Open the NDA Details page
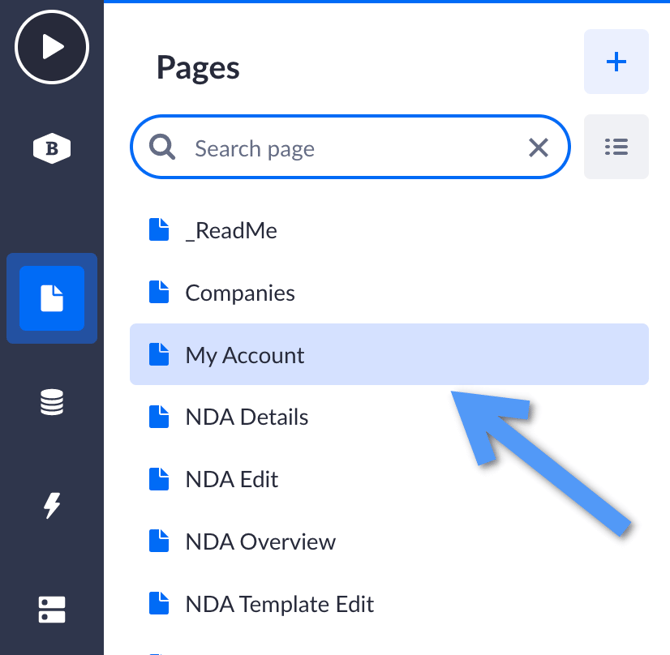 click(x=247, y=417)
